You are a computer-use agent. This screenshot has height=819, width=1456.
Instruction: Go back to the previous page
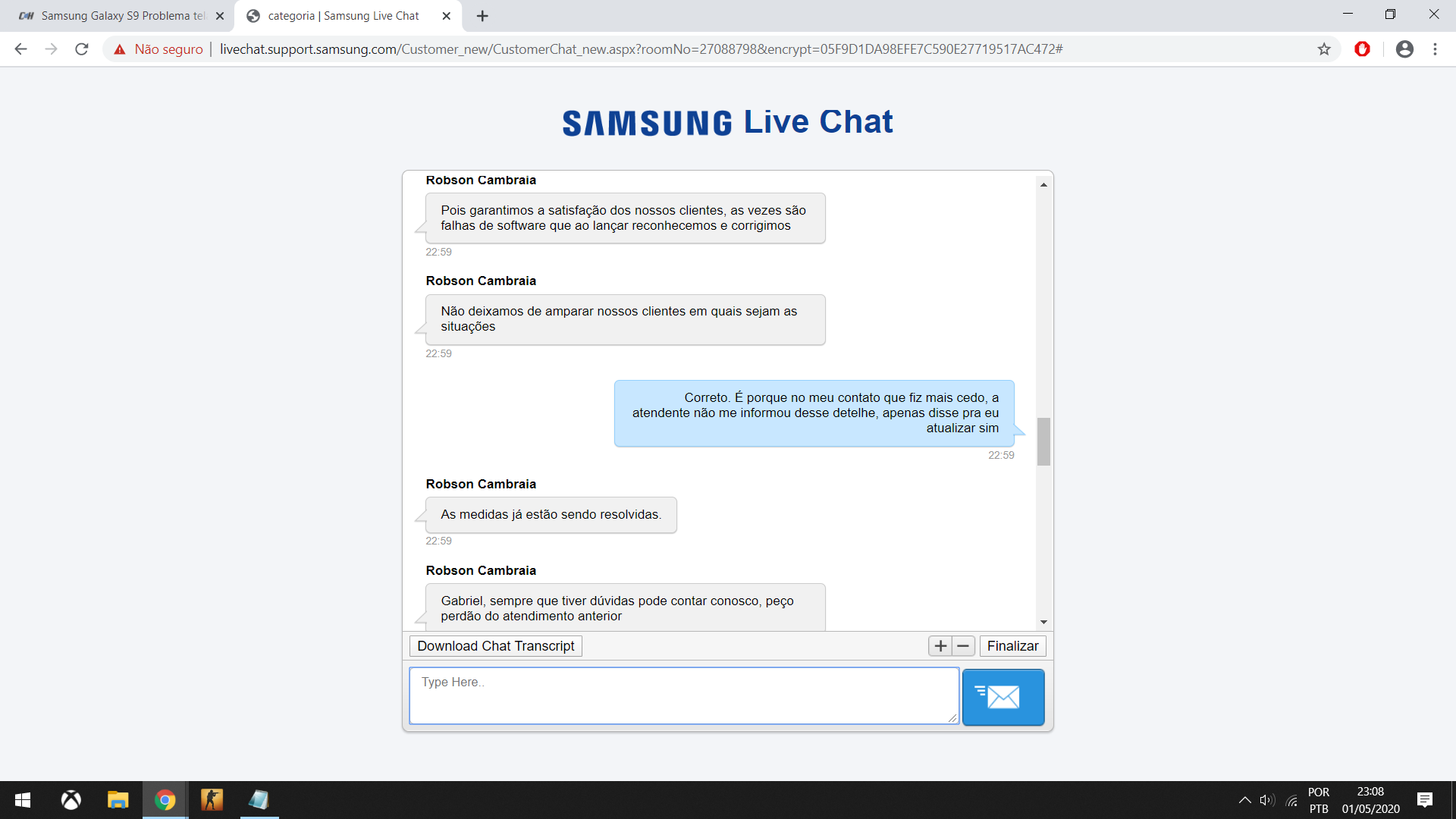(20, 49)
